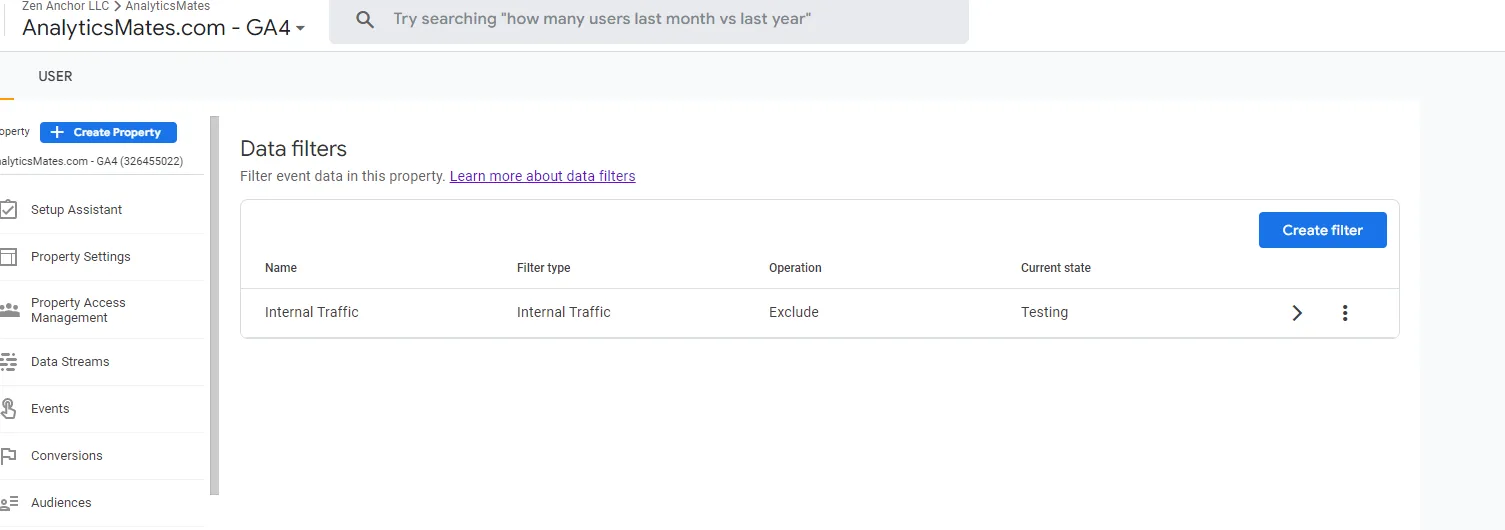Click the Setup Assistant checklist icon
Image resolution: width=1505 pixels, height=530 pixels.
9,210
